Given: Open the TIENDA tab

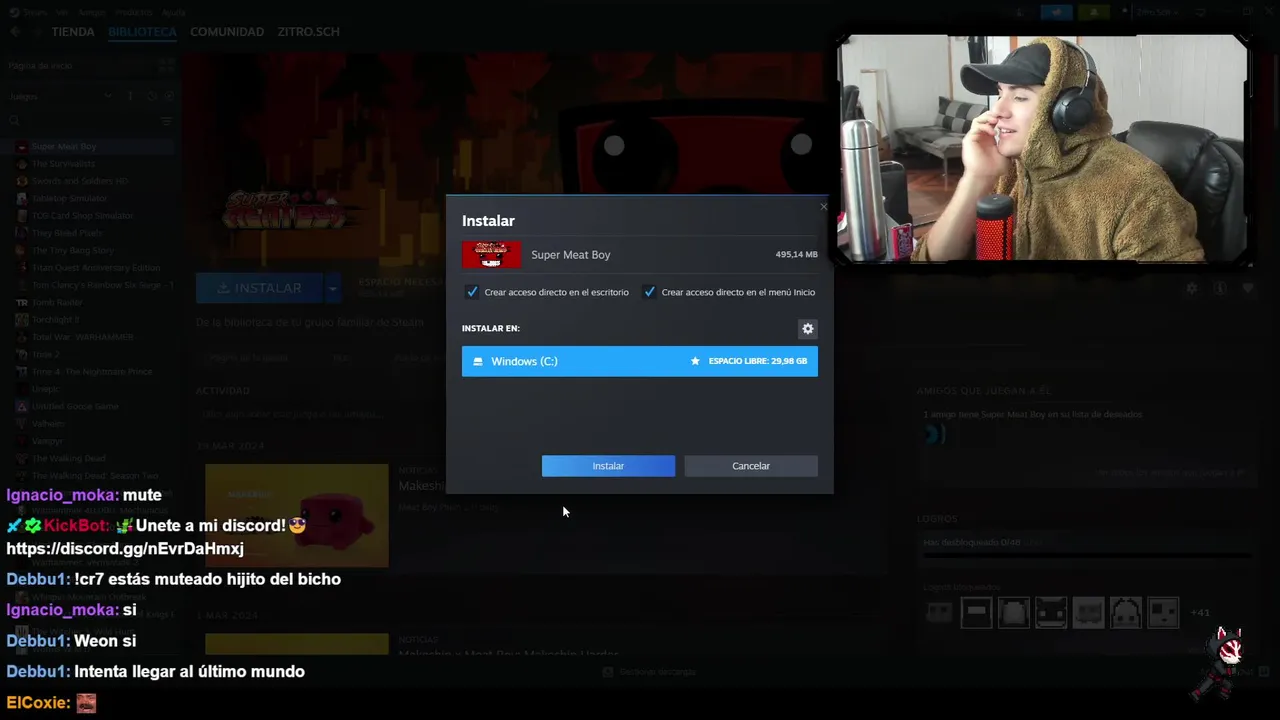Looking at the screenshot, I should click(73, 32).
